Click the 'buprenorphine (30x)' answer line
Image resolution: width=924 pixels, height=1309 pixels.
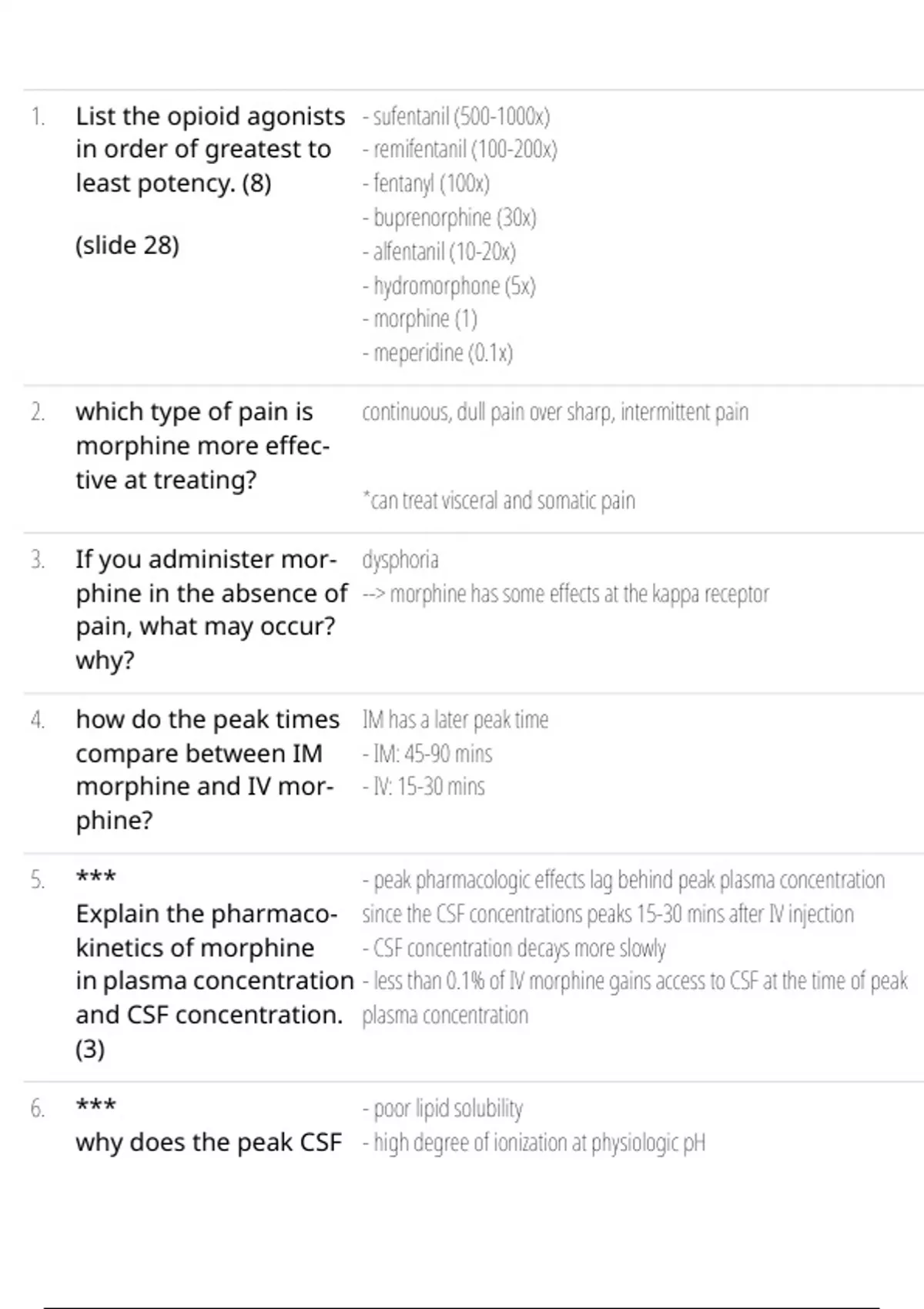tap(449, 218)
